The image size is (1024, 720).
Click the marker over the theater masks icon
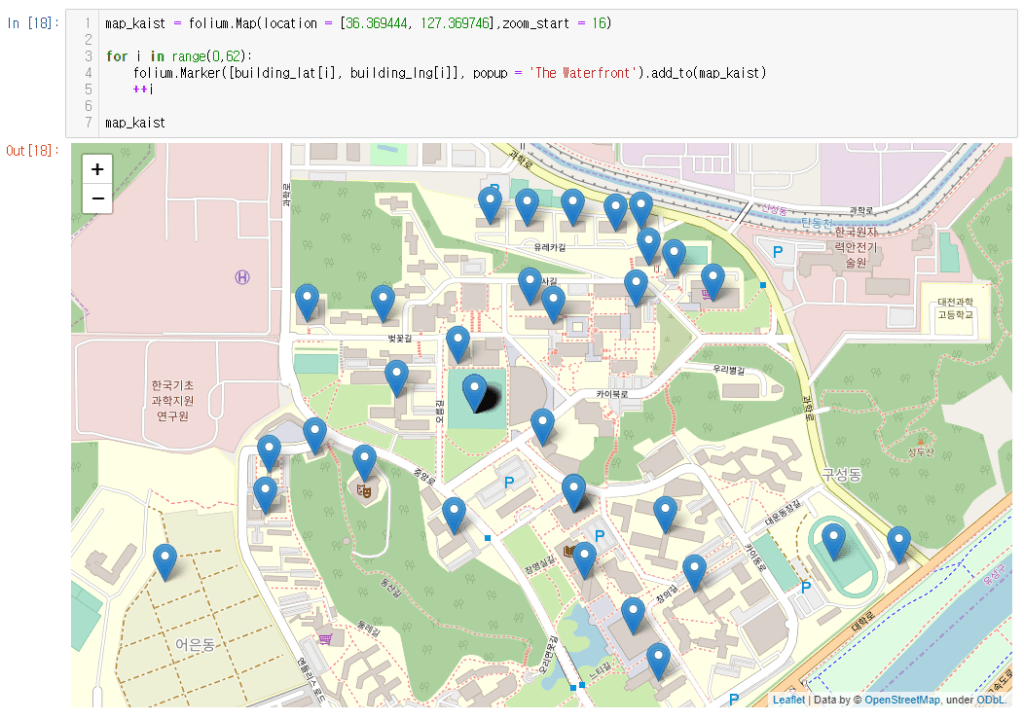pyautogui.click(x=365, y=463)
